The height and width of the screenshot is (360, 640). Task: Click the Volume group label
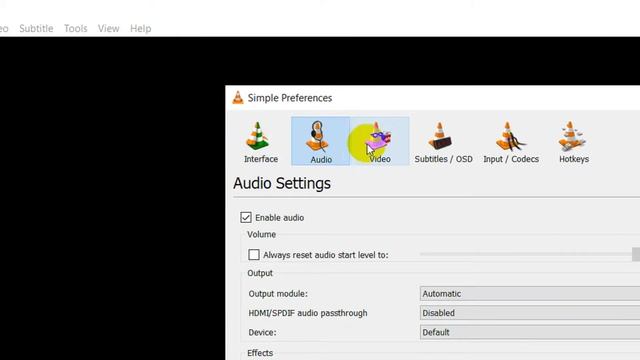pyautogui.click(x=261, y=235)
